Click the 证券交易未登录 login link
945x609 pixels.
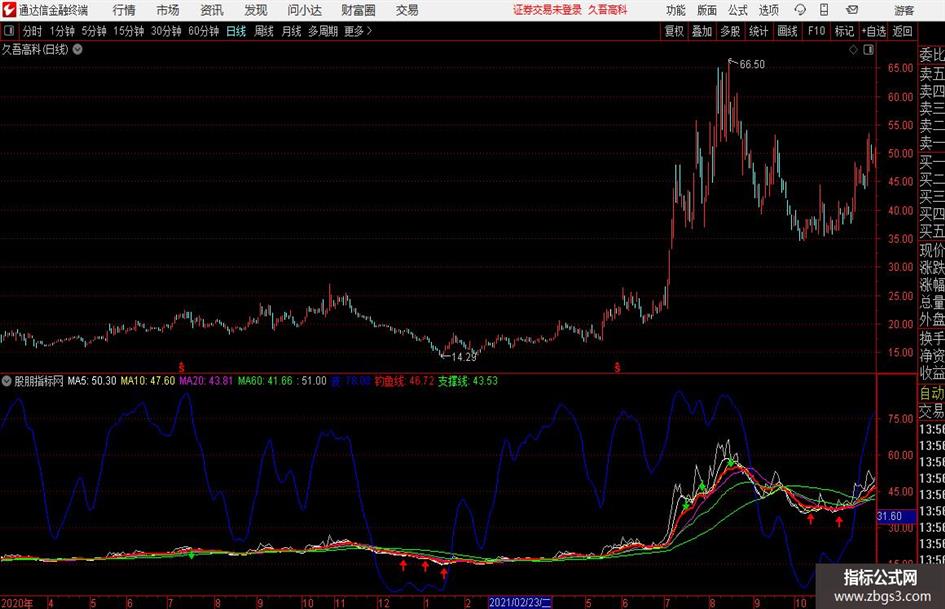click(x=547, y=10)
